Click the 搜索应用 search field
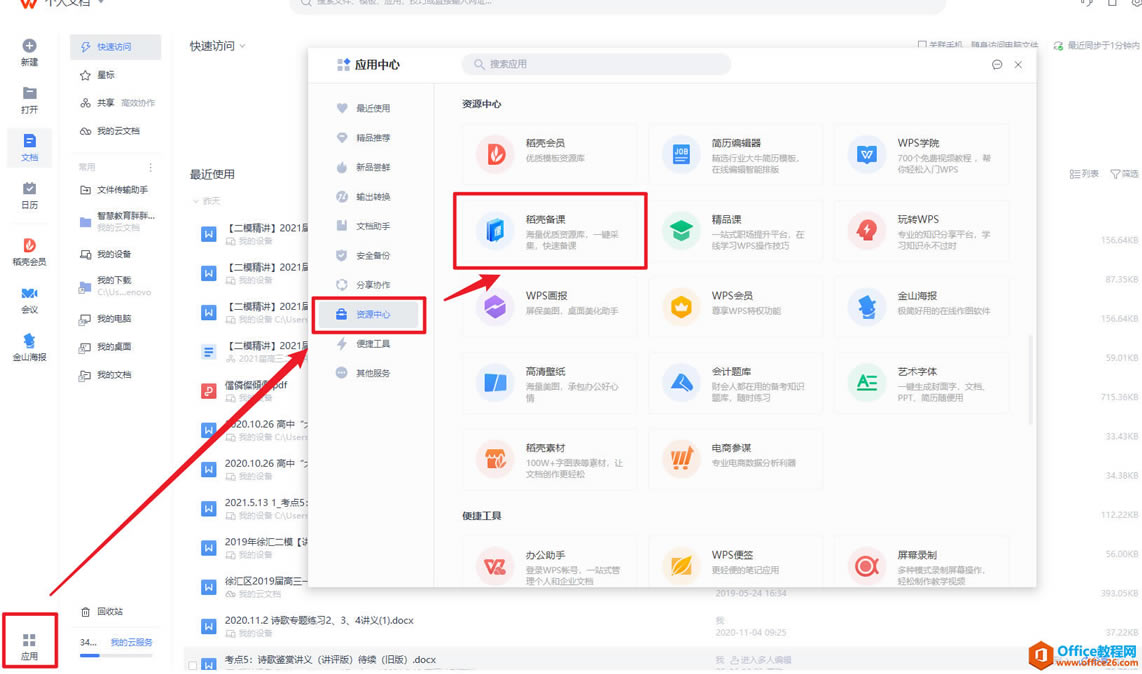1142x674 pixels. pos(596,64)
